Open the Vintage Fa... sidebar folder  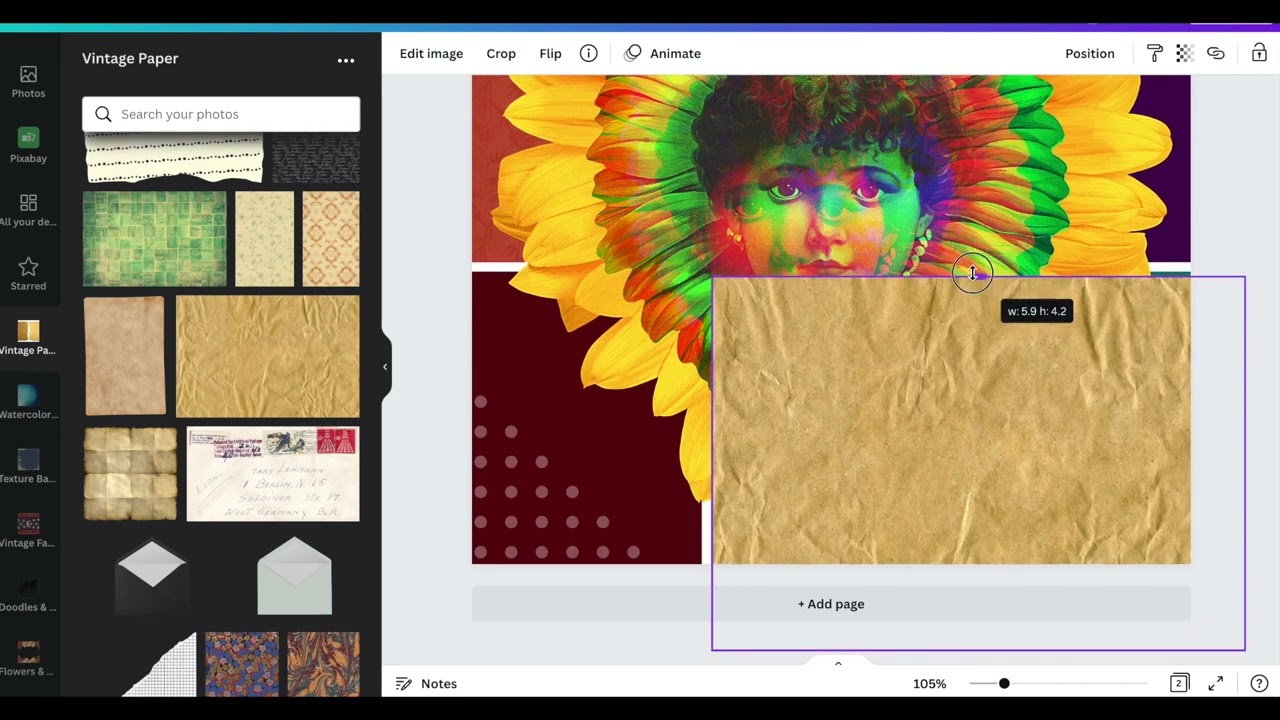click(x=28, y=530)
